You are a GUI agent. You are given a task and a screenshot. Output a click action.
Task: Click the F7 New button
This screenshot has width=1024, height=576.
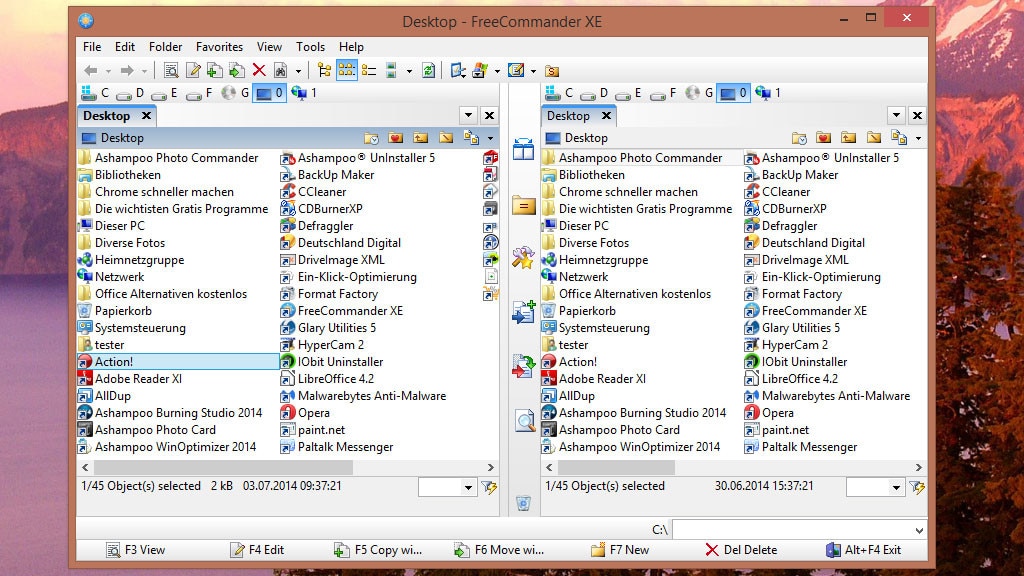click(620, 550)
